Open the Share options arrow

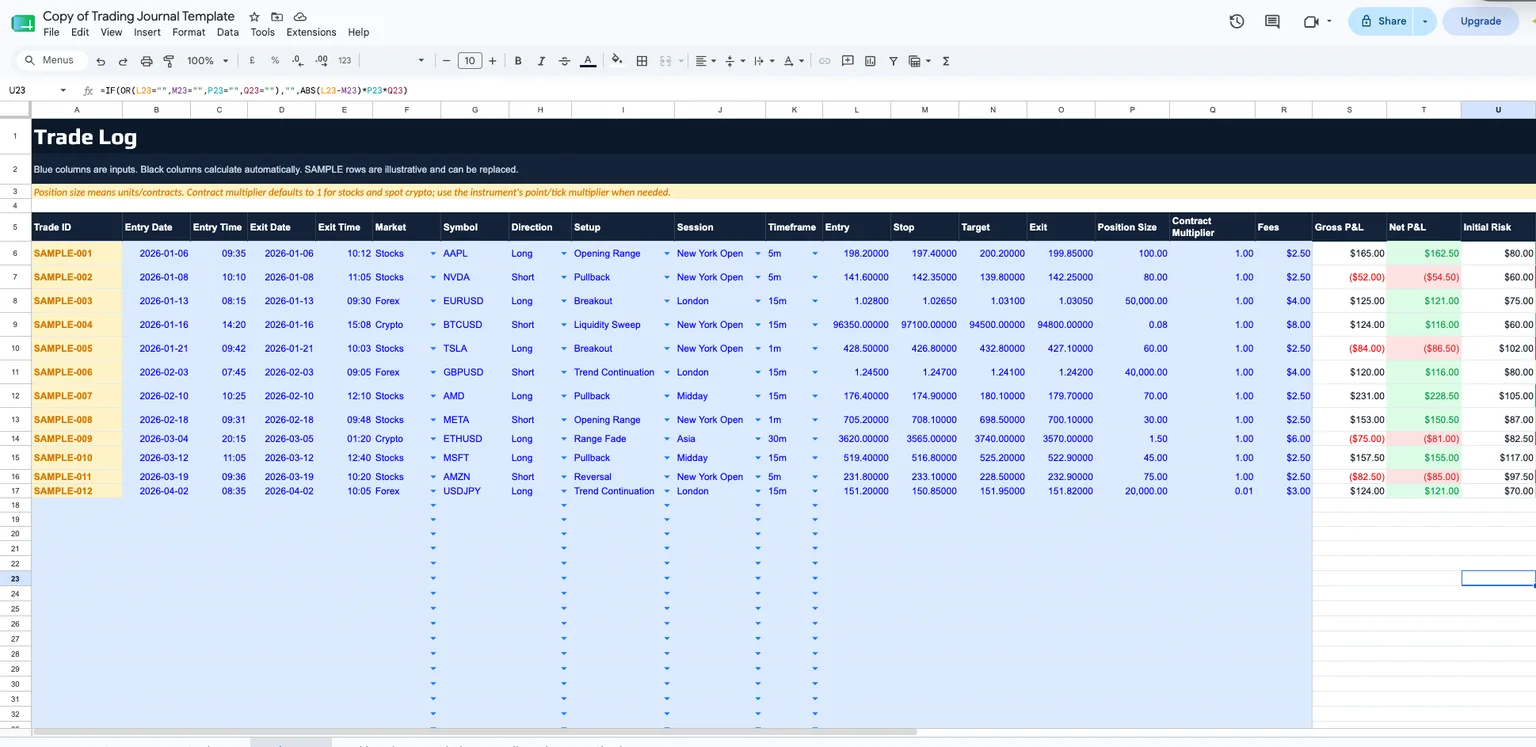coord(1426,21)
